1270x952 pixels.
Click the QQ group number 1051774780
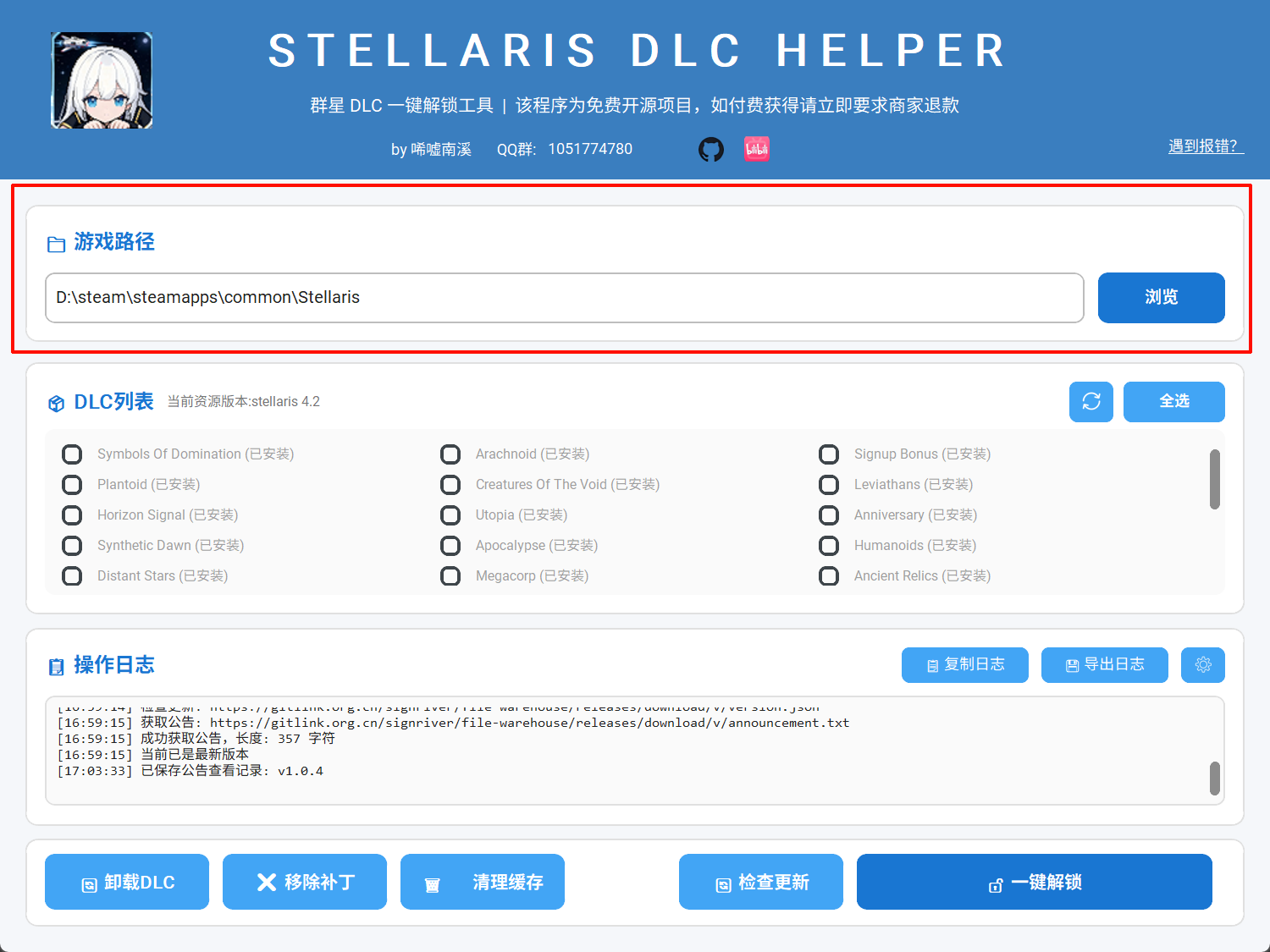590,149
